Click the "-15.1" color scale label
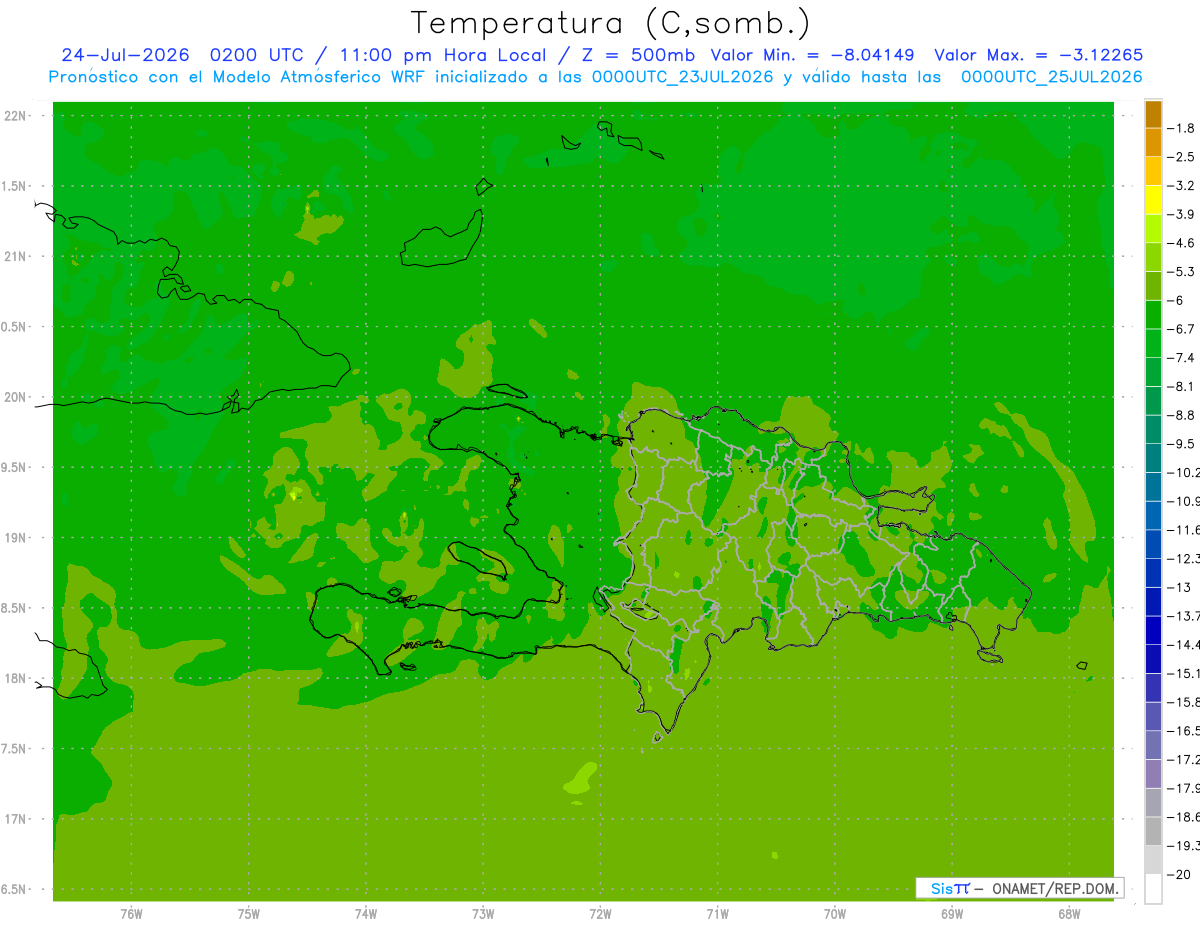 point(1183,673)
